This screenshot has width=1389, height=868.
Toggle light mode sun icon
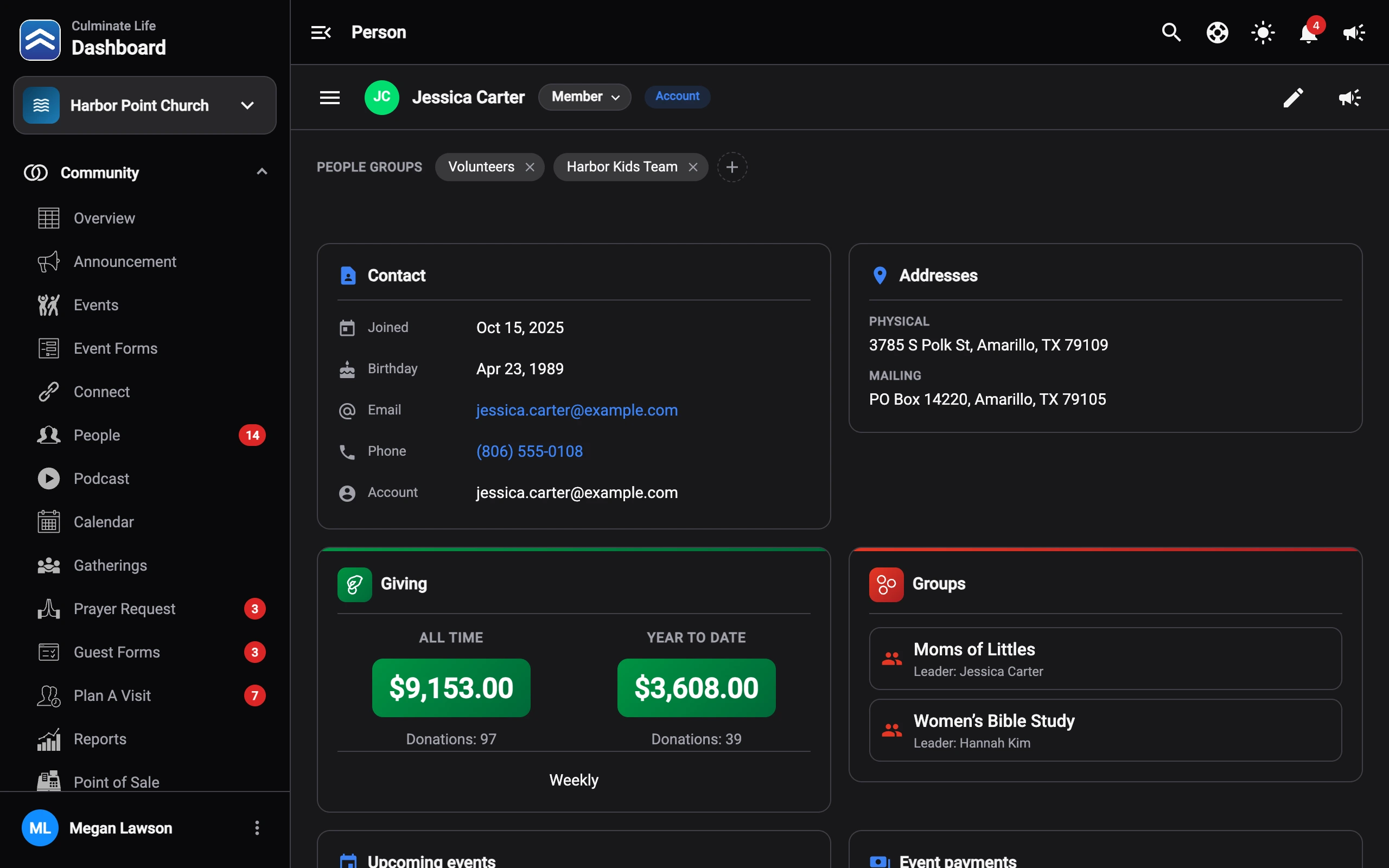coord(1263,32)
